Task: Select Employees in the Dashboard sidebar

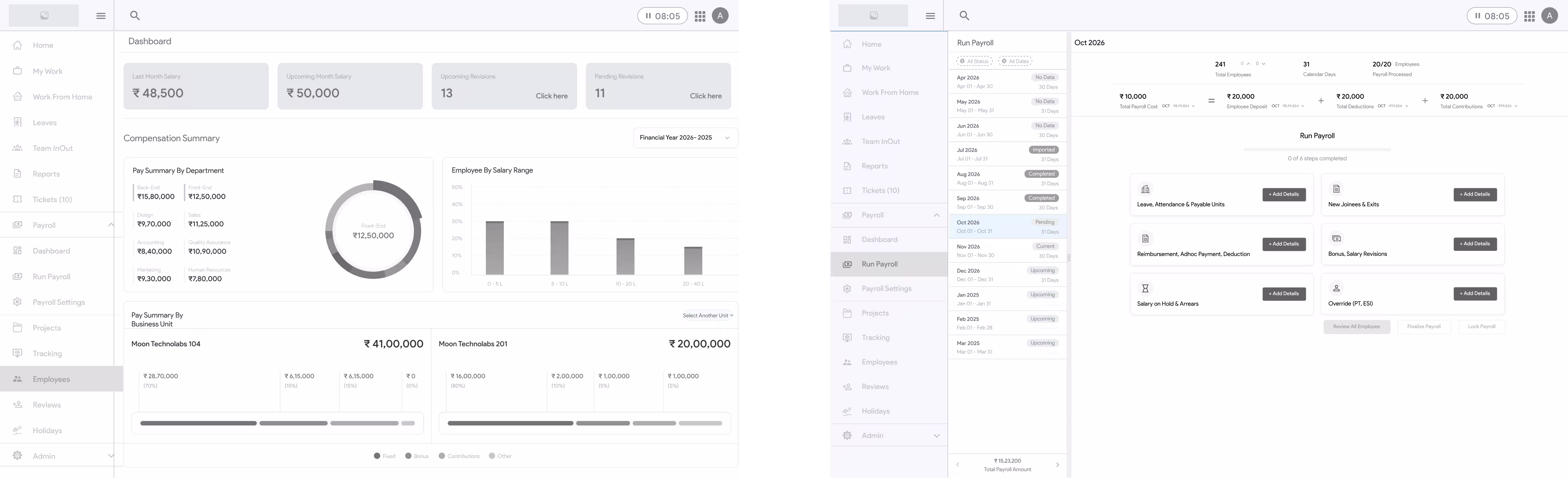Action: (x=61, y=379)
